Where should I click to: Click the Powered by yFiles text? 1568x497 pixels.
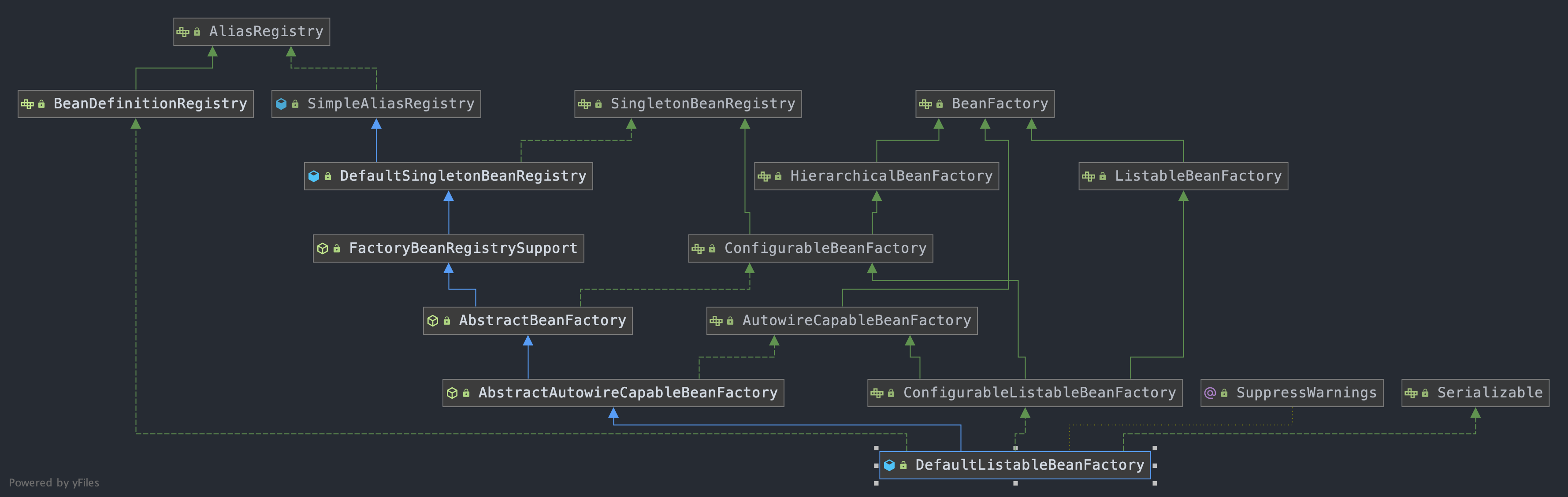(54, 482)
